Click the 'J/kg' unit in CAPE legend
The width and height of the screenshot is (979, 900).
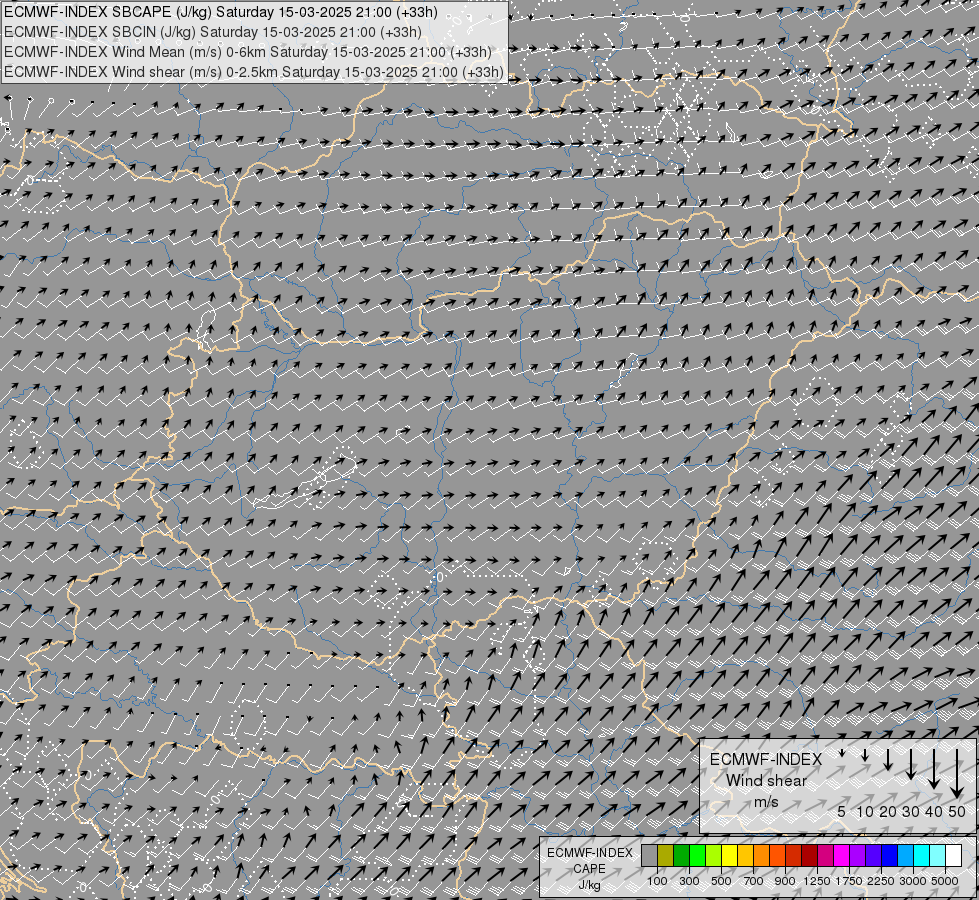click(x=589, y=885)
